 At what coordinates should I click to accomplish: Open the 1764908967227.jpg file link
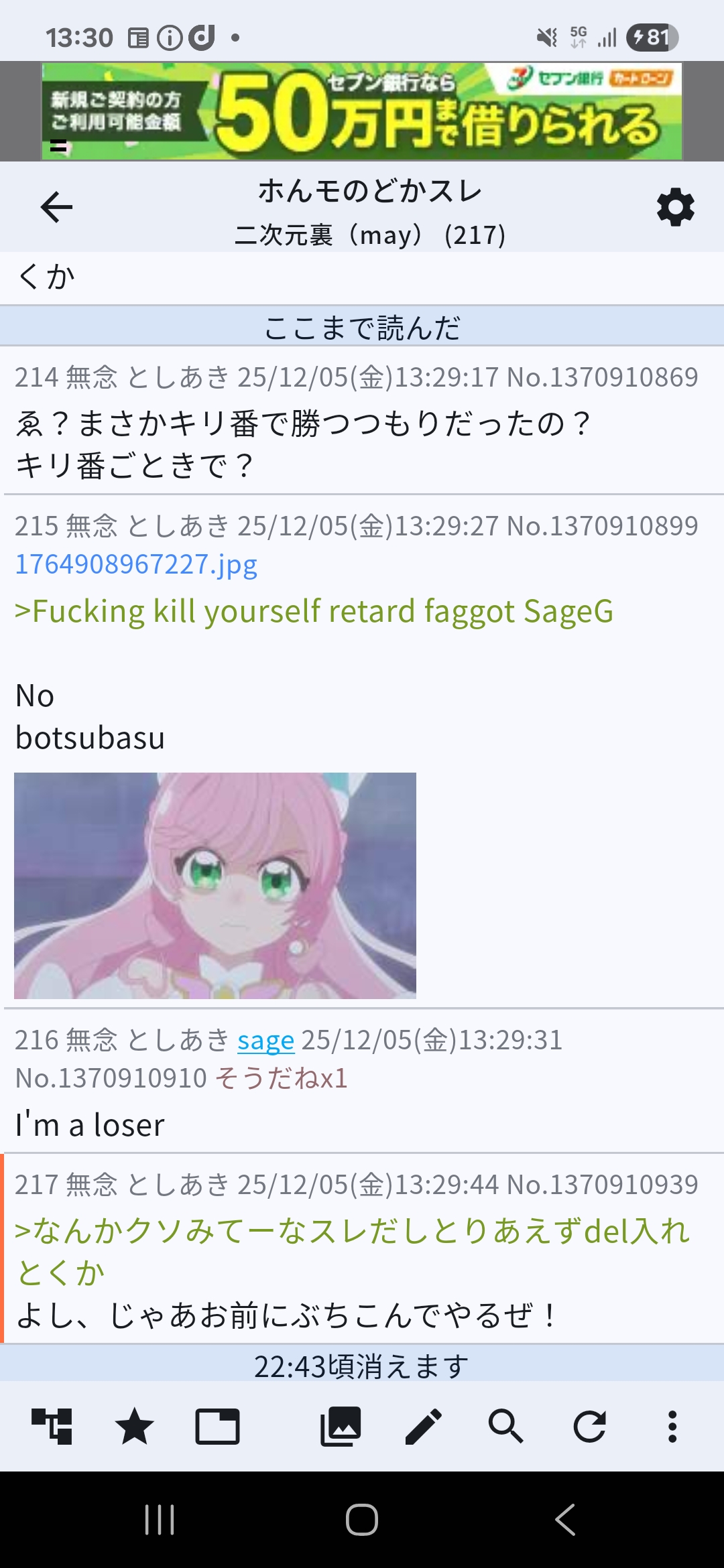136,564
